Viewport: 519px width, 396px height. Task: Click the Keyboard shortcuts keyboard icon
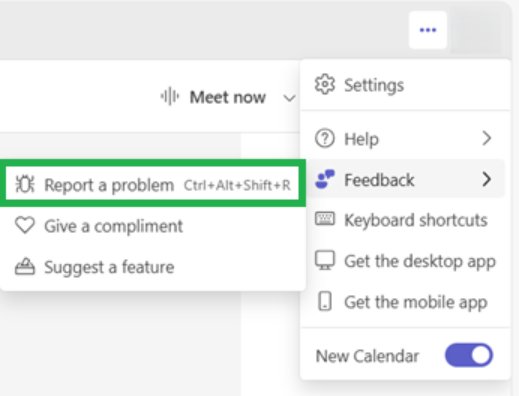pos(325,219)
